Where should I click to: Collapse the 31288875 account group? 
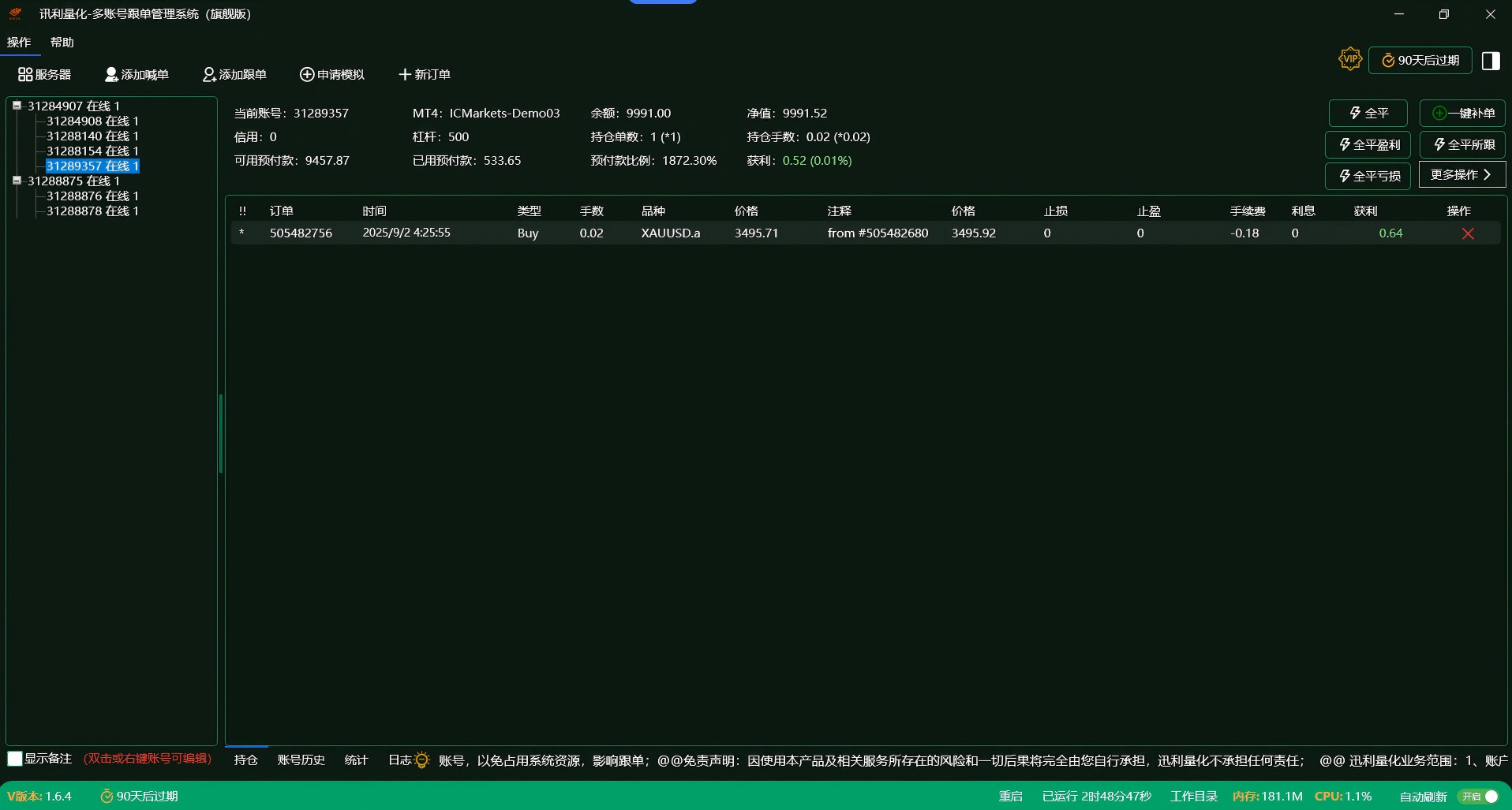pos(16,181)
